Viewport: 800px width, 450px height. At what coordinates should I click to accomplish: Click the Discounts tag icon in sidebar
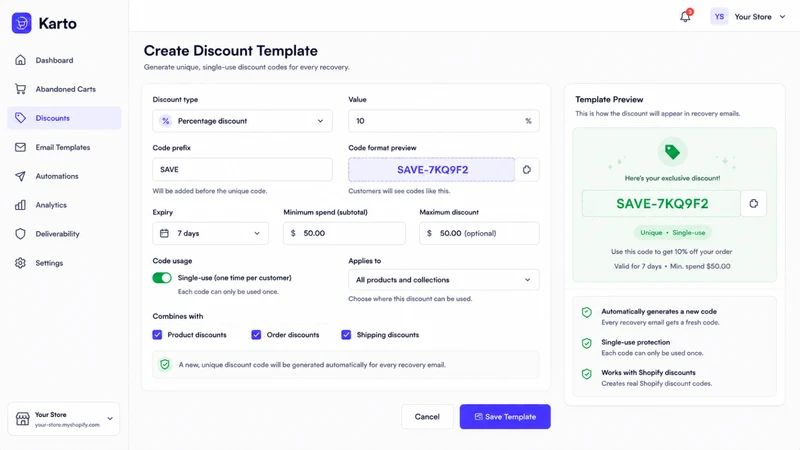(20, 118)
